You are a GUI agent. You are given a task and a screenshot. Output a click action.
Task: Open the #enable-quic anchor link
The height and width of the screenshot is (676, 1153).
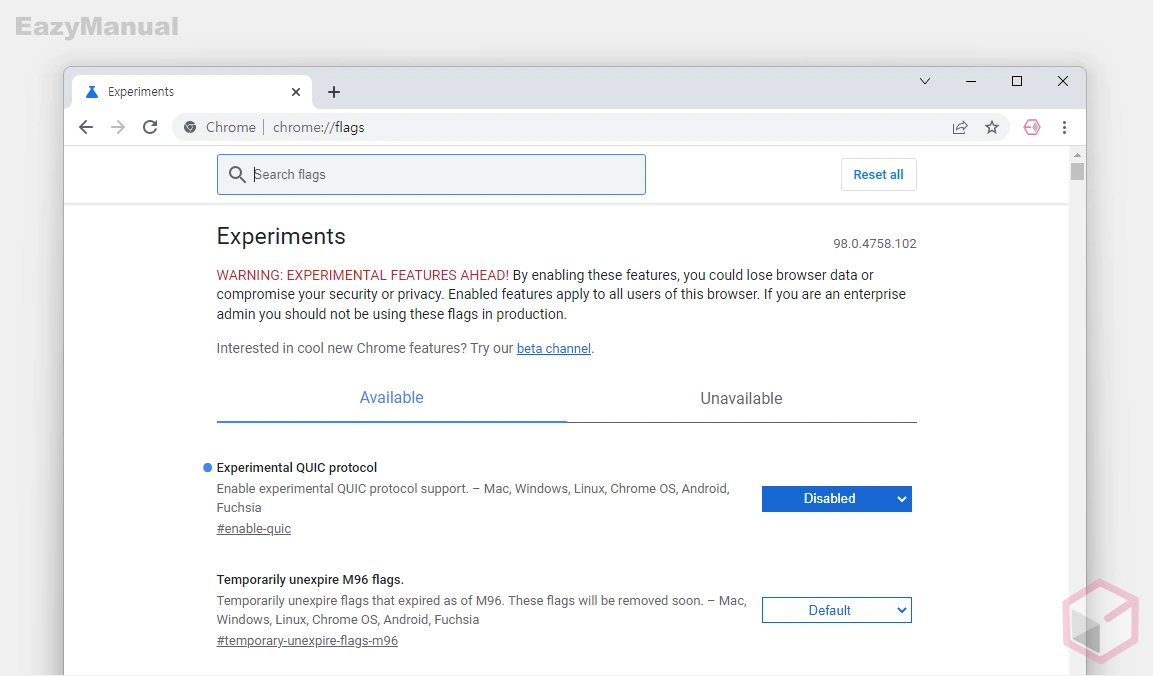tap(254, 529)
